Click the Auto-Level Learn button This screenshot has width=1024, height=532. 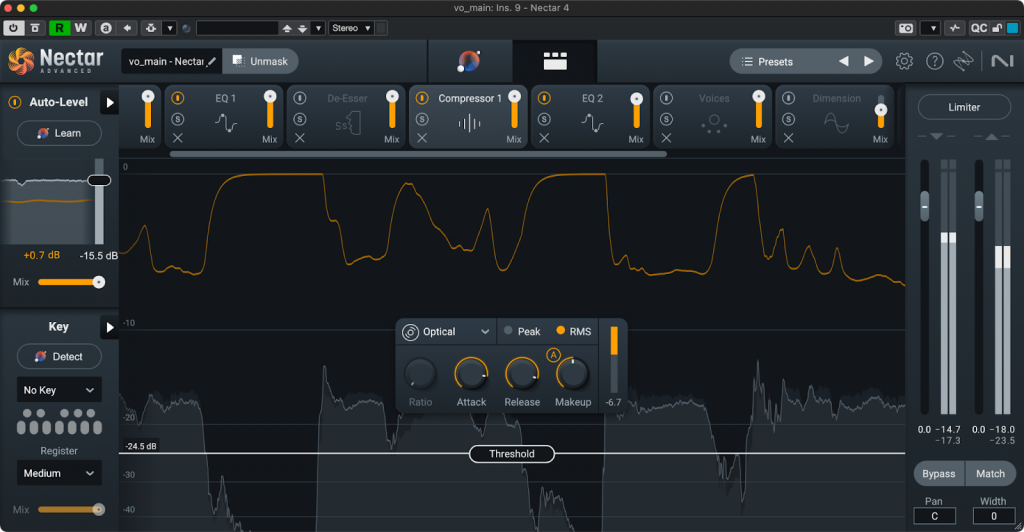coord(58,133)
